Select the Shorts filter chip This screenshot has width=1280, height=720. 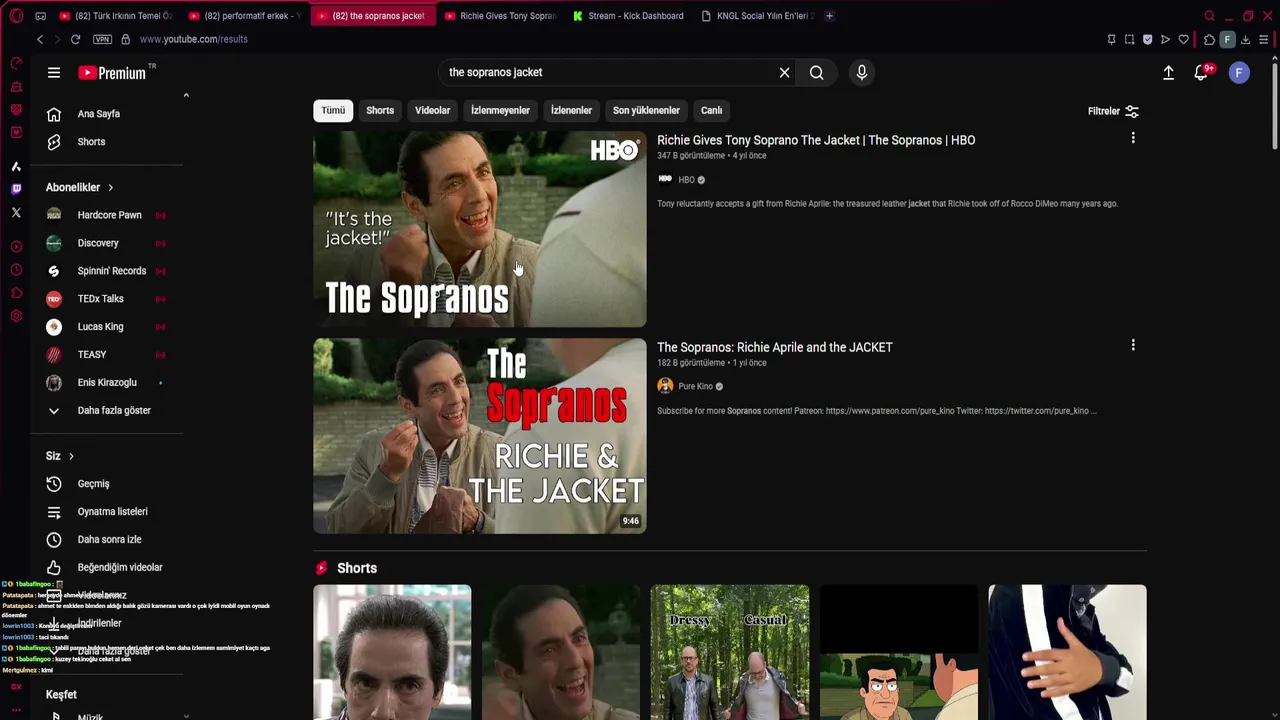coord(380,110)
